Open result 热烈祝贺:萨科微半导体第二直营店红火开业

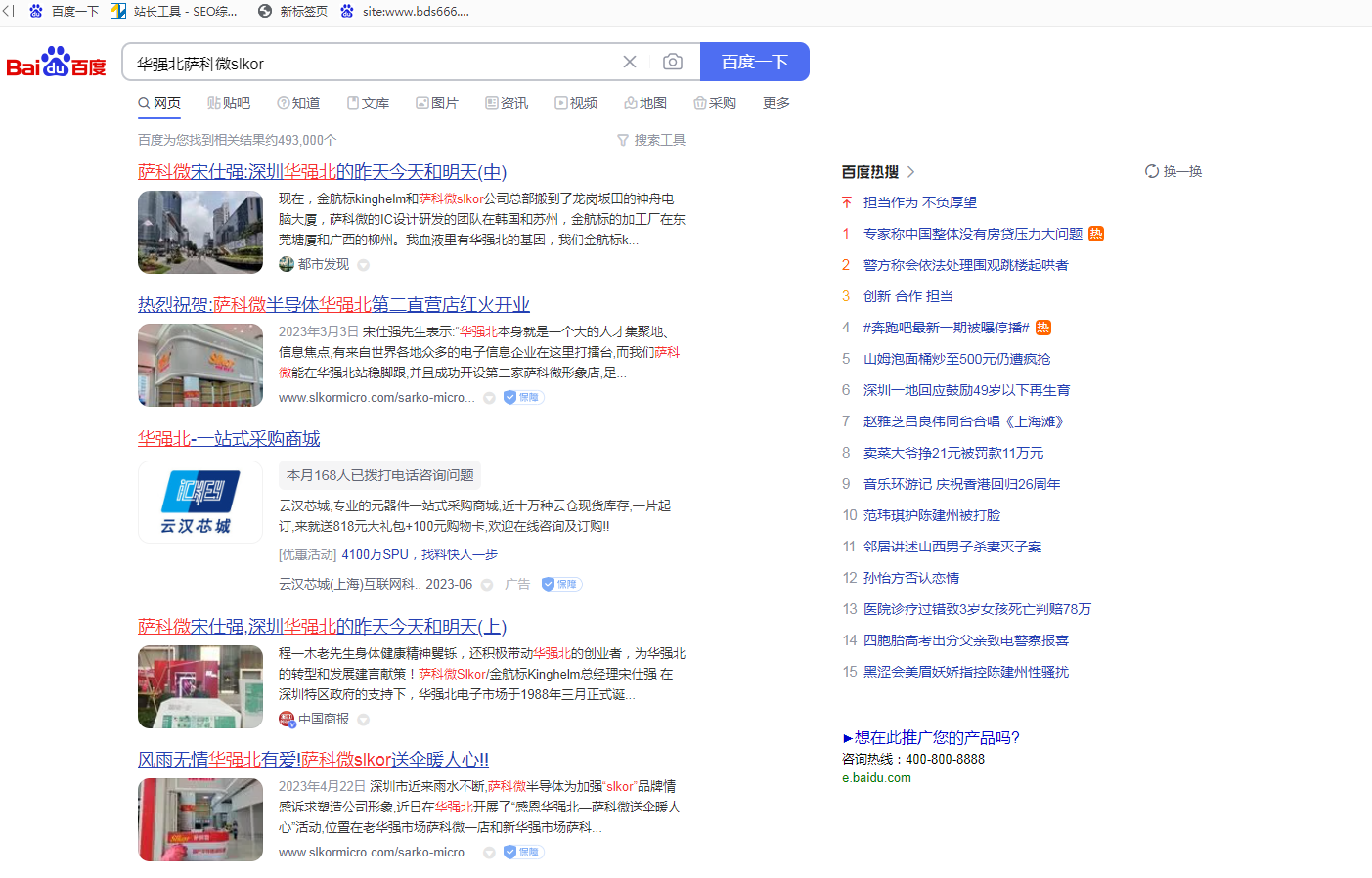[333, 304]
